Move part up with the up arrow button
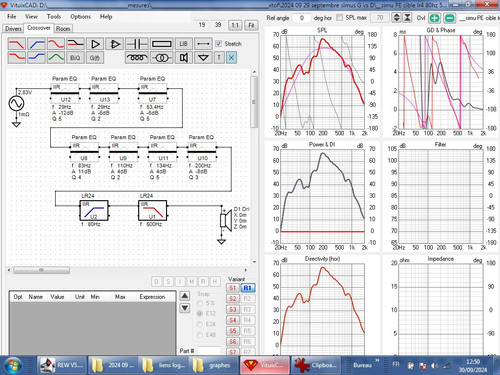The width and height of the screenshot is (500, 375). point(185,296)
